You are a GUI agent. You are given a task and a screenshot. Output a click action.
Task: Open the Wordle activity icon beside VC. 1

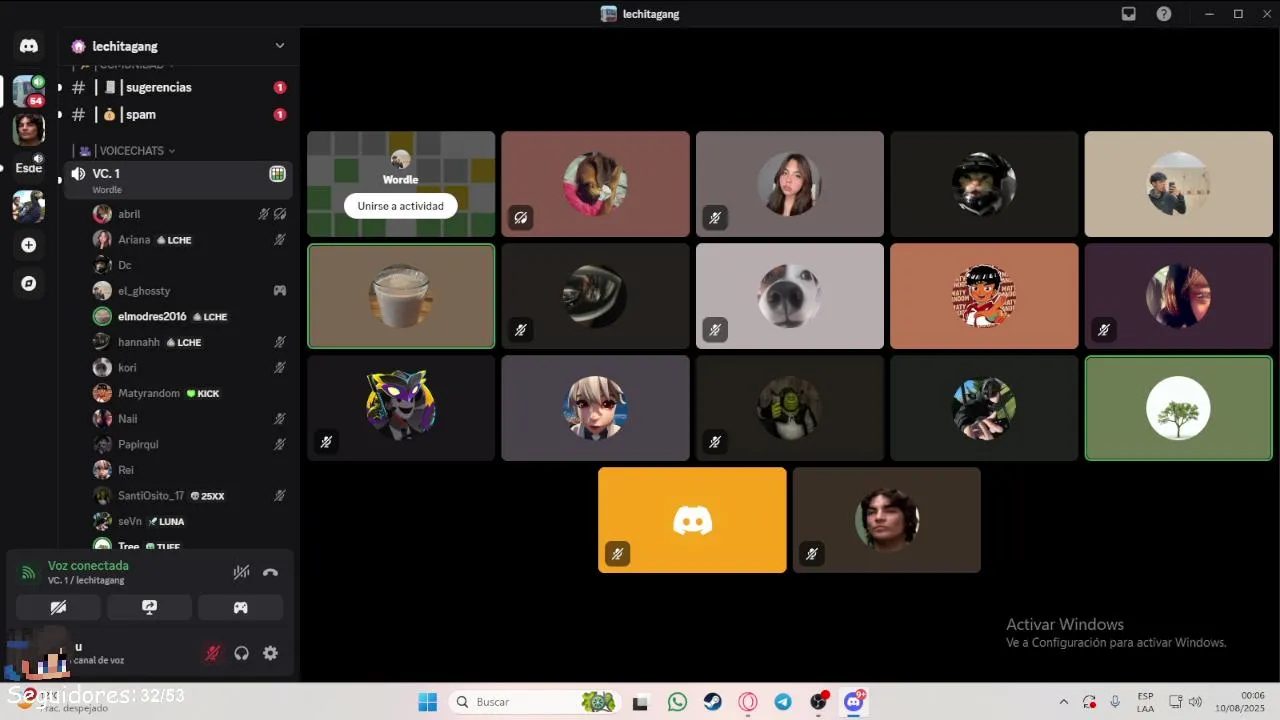click(x=277, y=174)
